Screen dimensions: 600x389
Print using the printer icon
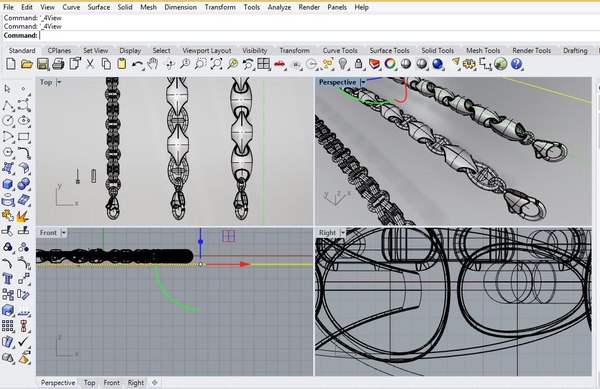point(58,64)
